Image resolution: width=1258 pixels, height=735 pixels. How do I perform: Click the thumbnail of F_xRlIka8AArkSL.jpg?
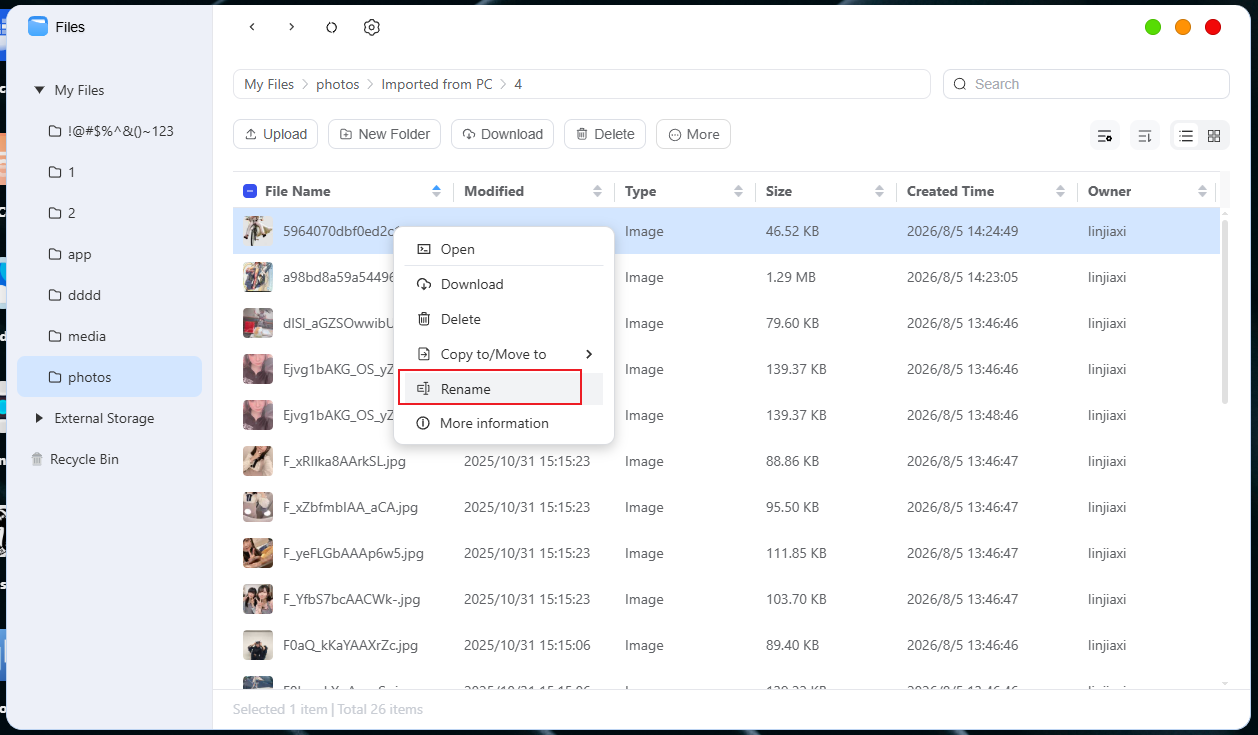pos(258,461)
